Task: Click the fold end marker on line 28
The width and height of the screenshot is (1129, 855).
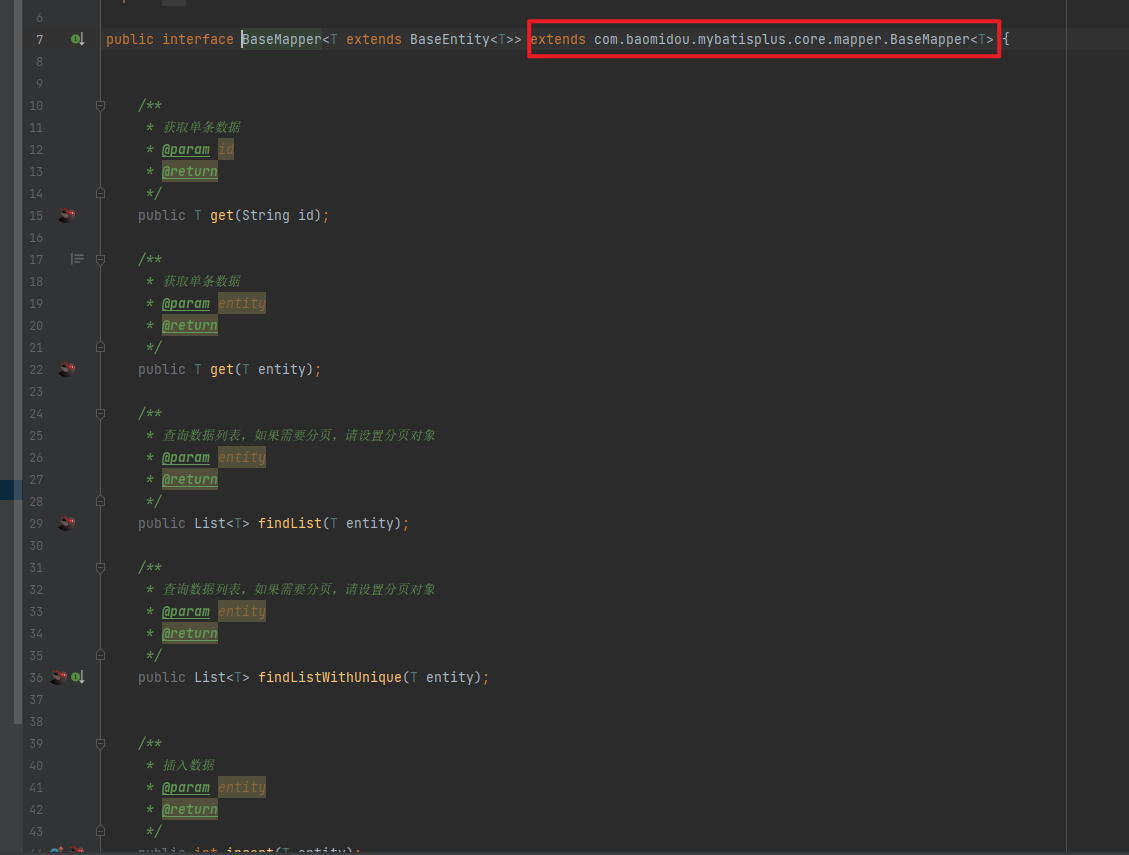Action: 100,501
